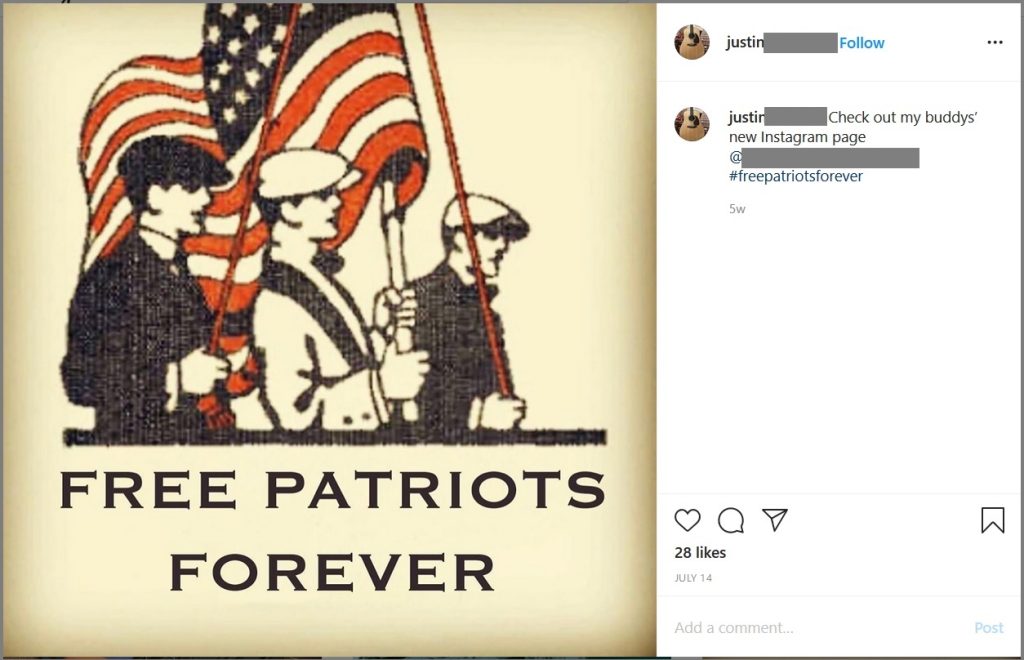Click the FOREVER text in the image
The image size is (1024, 660).
point(332,572)
